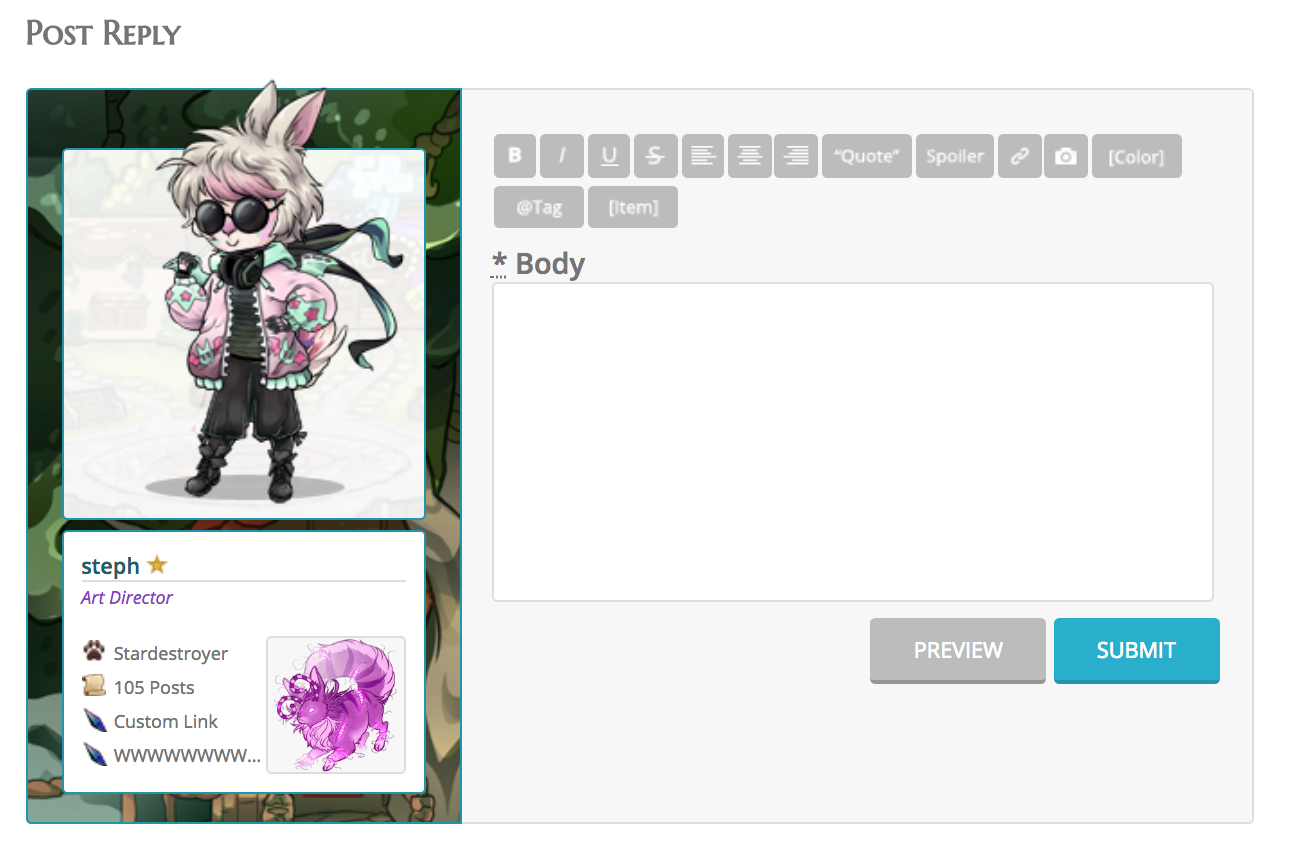This screenshot has height=864, width=1290.
Task: Insert a "Quote" block
Action: tap(867, 156)
